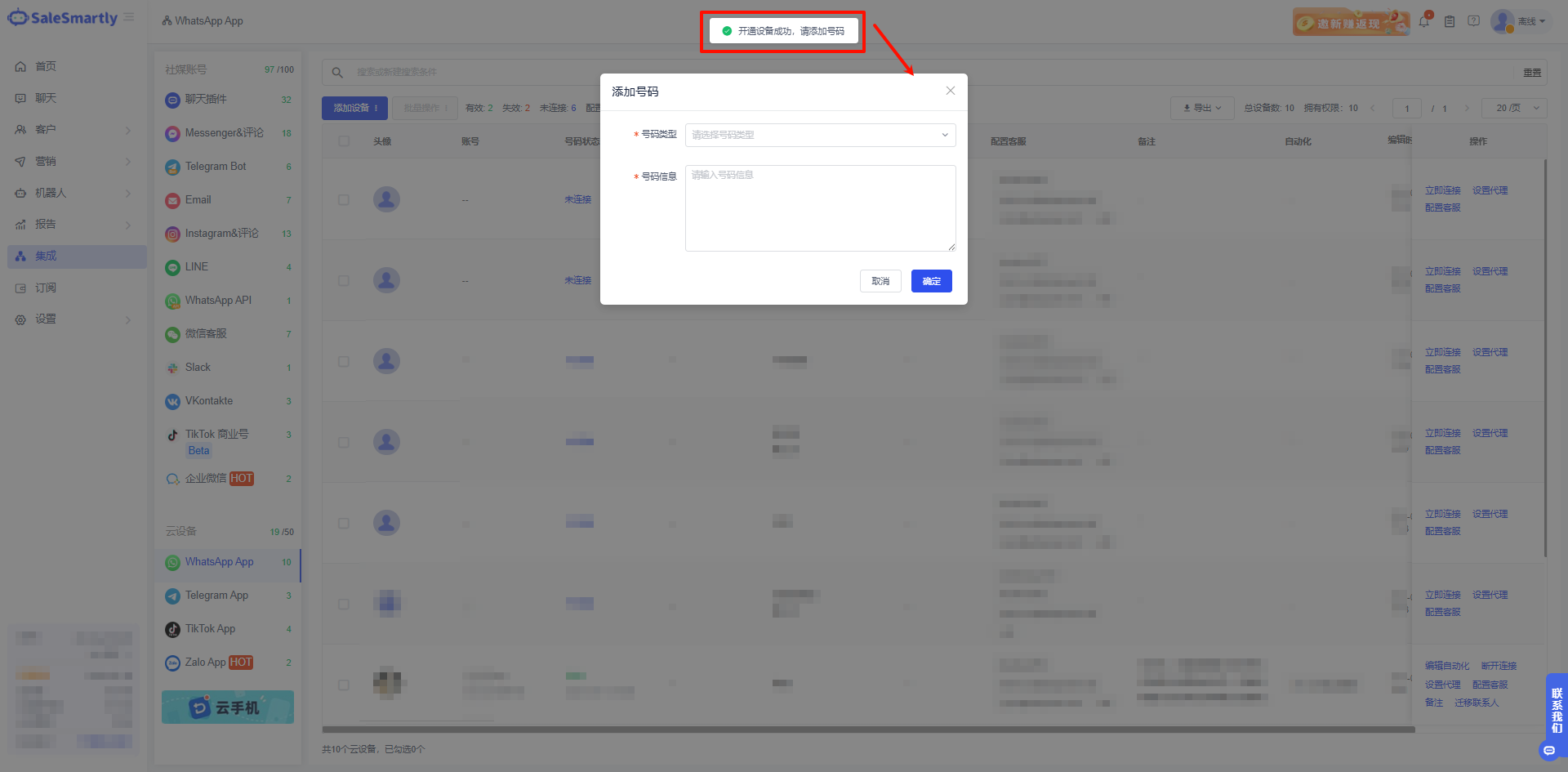The height and width of the screenshot is (772, 1568).
Task: Click the 断开连接 link
Action: click(x=1499, y=667)
